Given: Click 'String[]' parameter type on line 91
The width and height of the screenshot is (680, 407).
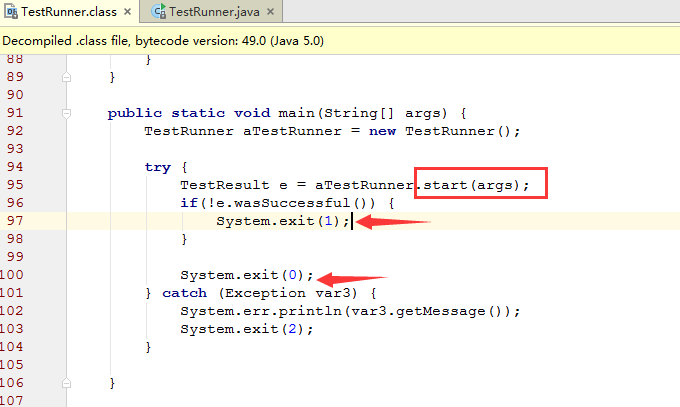Looking at the screenshot, I should (359, 113).
